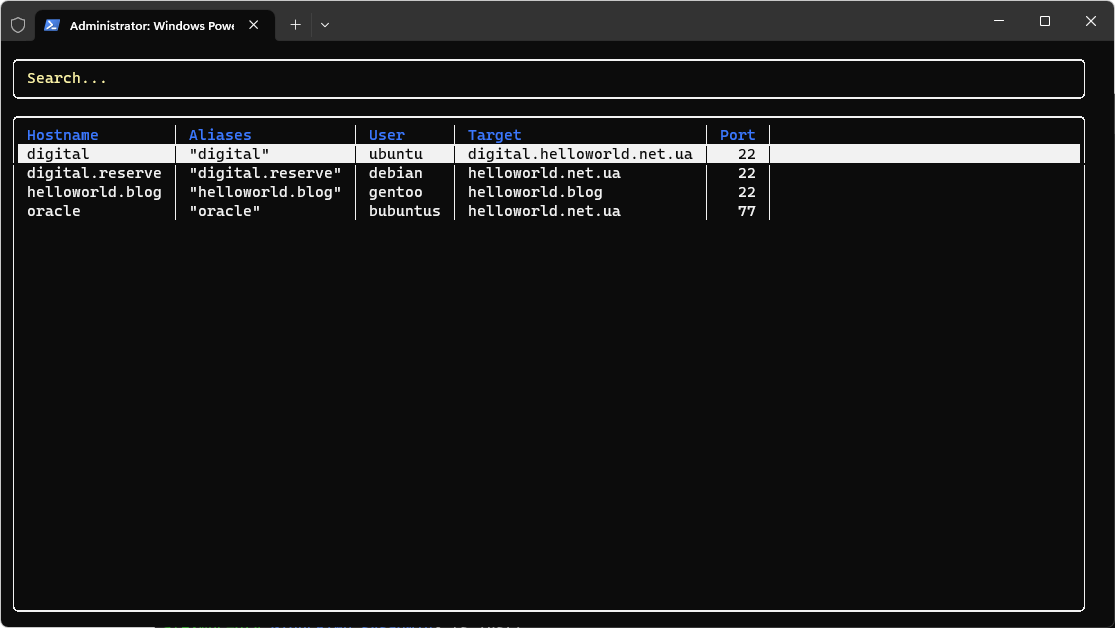
Task: Click the bubuntus user cell
Action: pos(404,211)
